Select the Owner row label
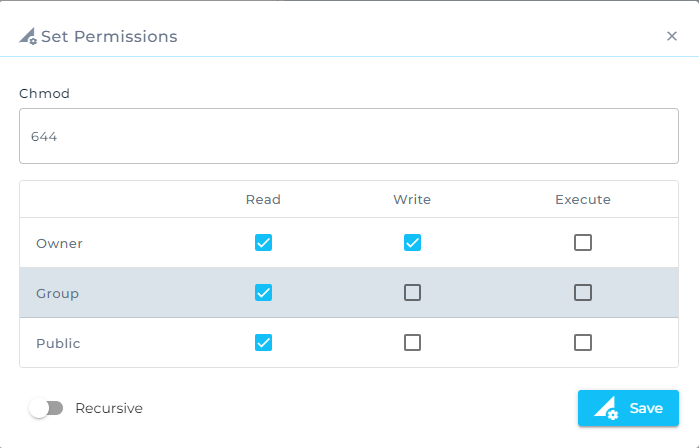Screen dimensions: 699x448 click(59, 243)
